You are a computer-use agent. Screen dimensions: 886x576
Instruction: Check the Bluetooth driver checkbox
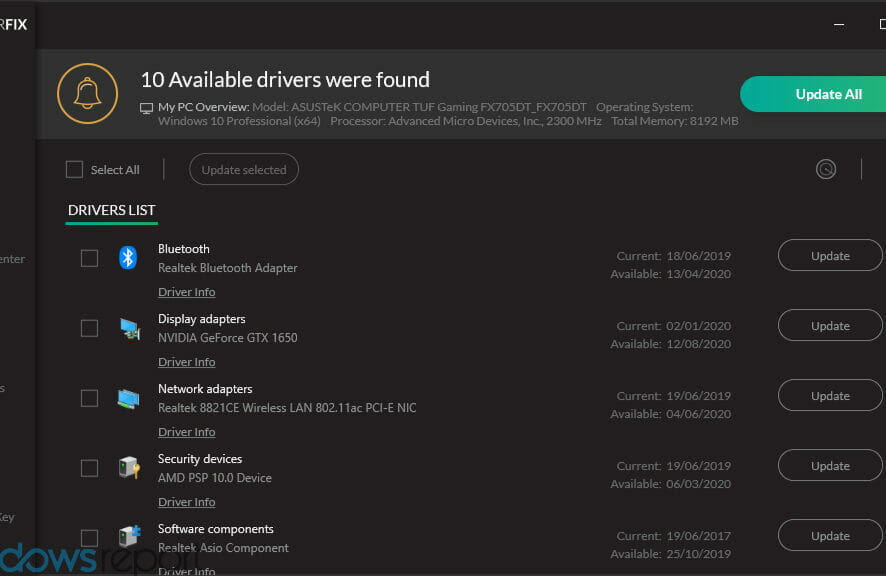(x=89, y=258)
